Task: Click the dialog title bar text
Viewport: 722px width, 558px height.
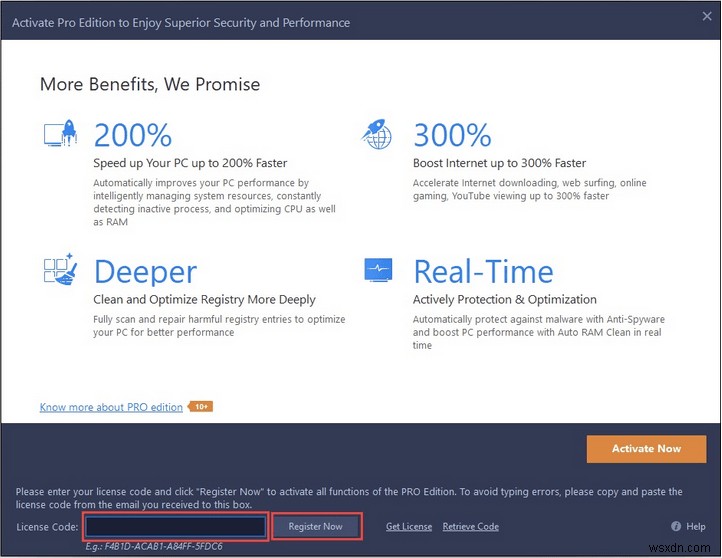Action: tap(181, 21)
